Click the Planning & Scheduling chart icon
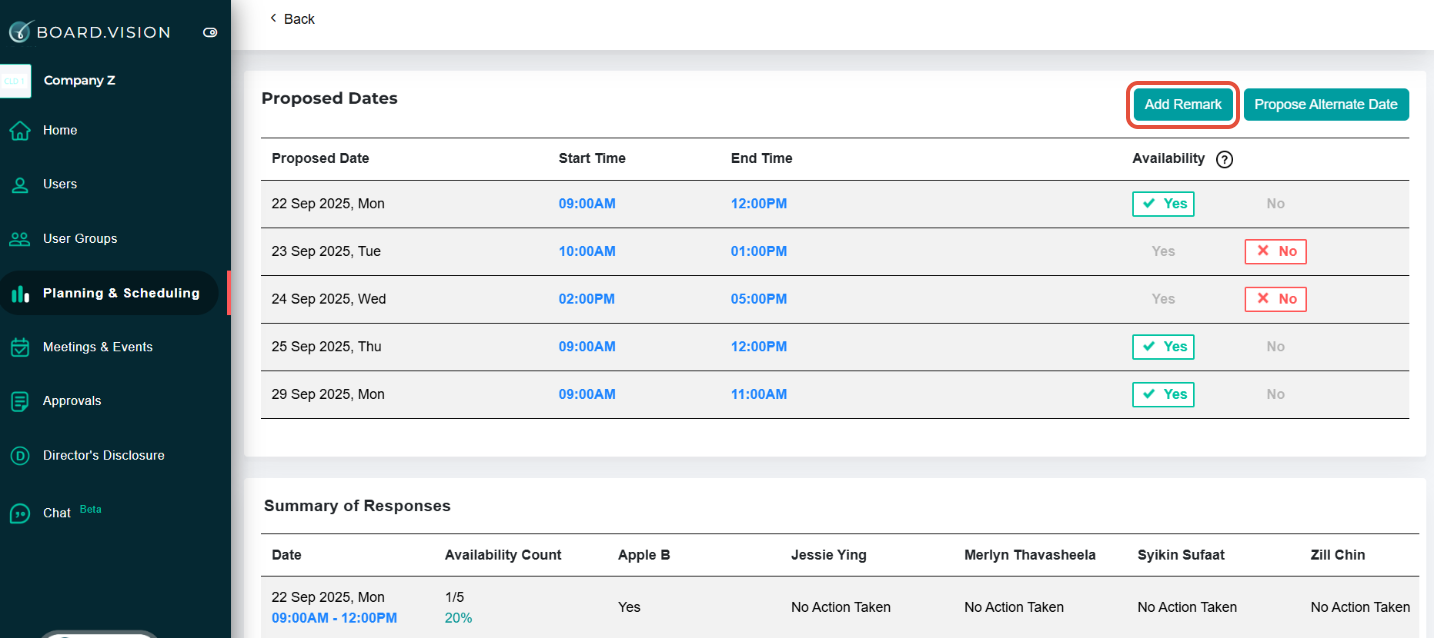Image resolution: width=1434 pixels, height=638 pixels. pyautogui.click(x=20, y=294)
